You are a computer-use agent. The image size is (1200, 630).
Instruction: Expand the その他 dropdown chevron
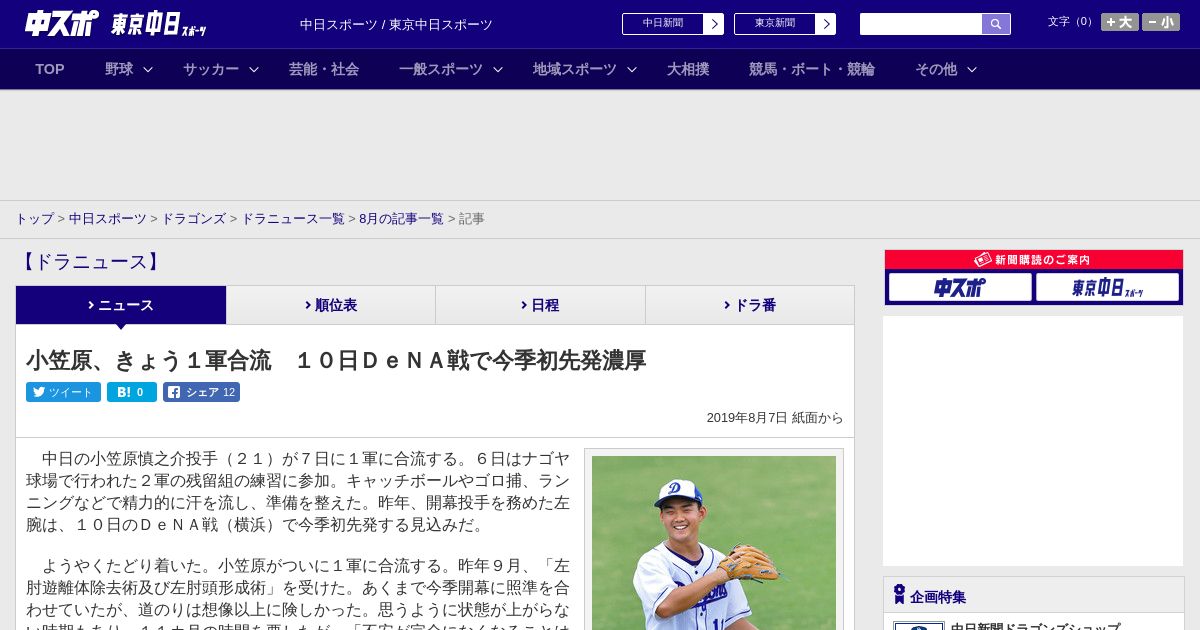click(x=972, y=69)
